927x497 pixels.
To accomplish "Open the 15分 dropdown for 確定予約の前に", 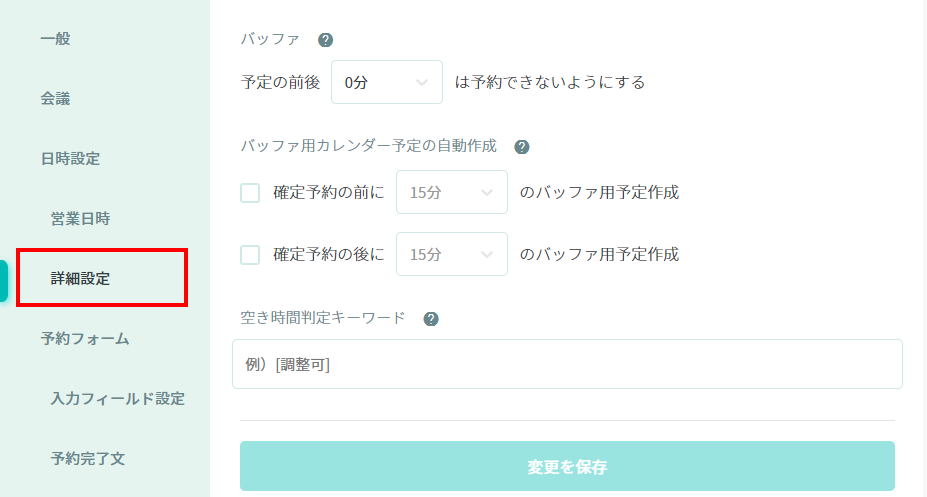I will pos(451,193).
